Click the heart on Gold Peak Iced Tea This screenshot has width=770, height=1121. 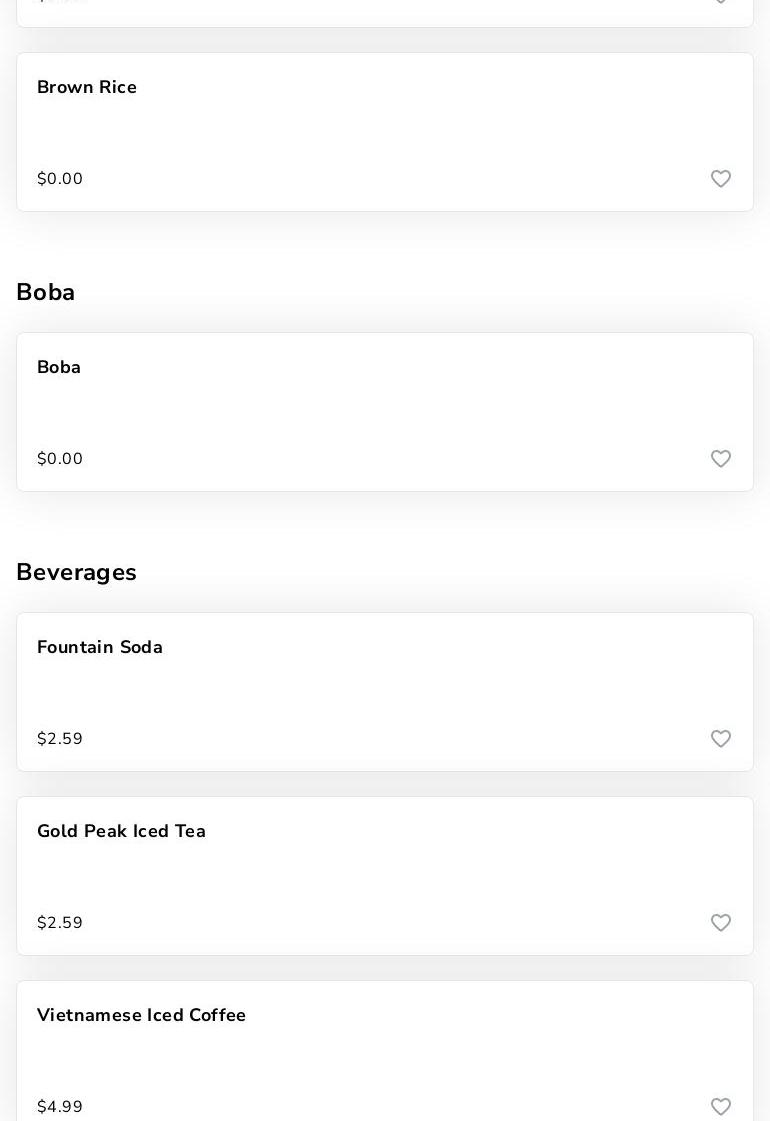coord(721,923)
